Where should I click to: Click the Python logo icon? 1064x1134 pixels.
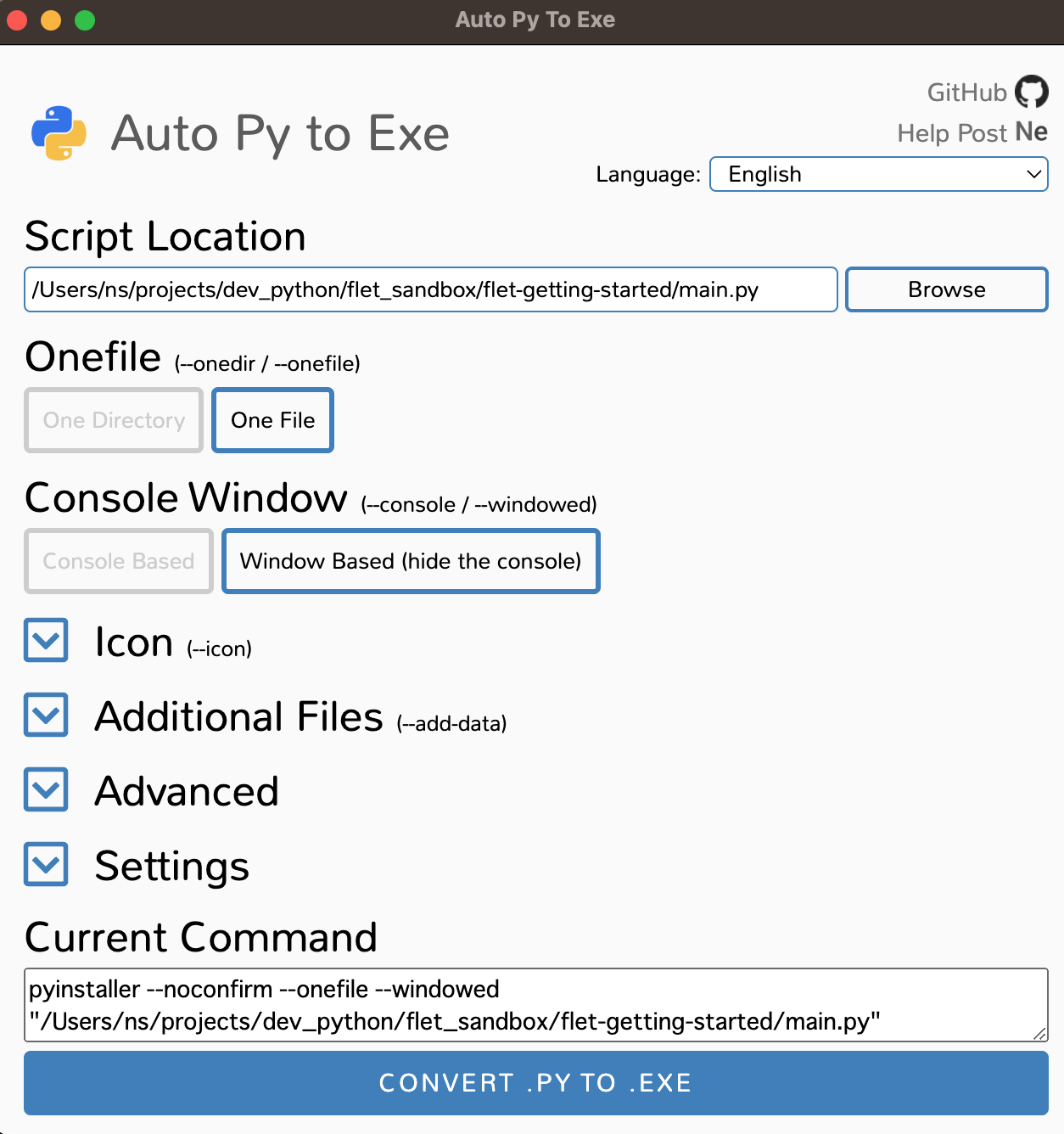click(x=59, y=133)
